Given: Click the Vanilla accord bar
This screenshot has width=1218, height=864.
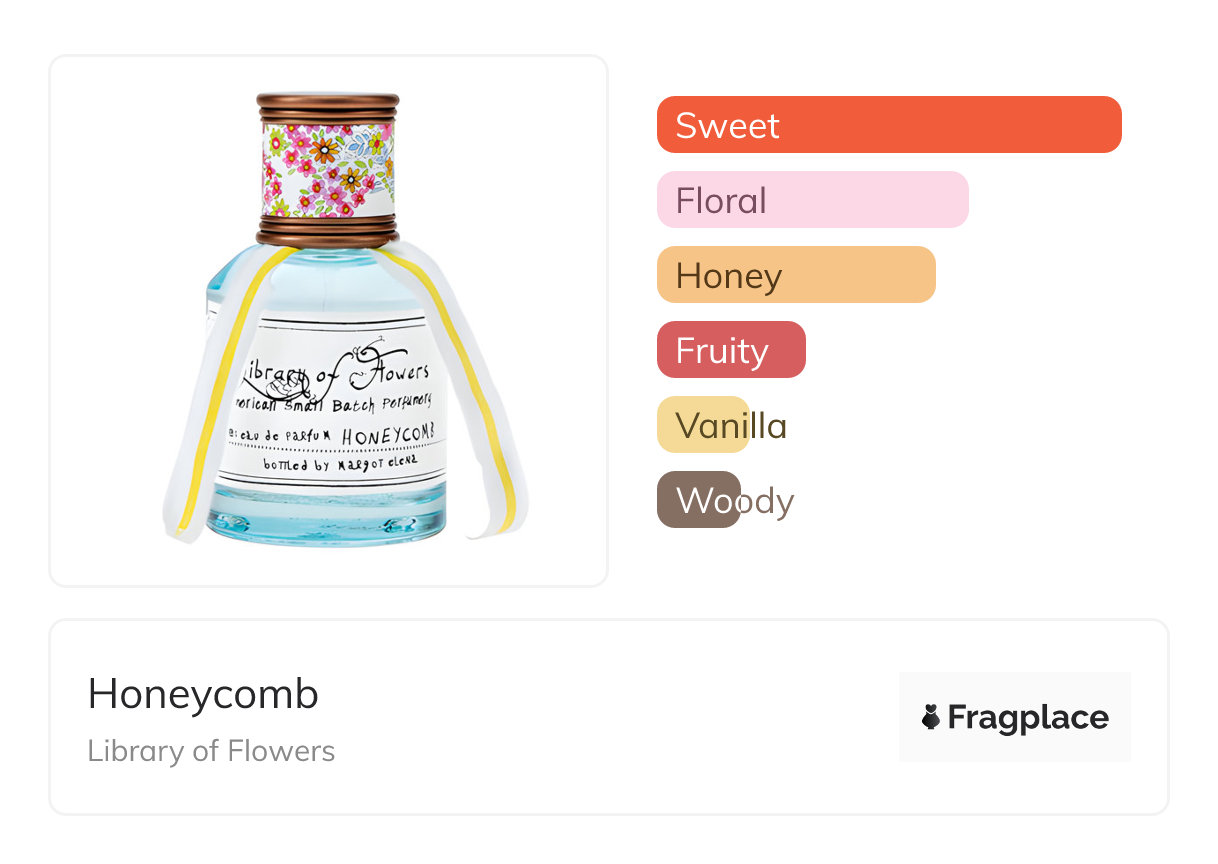Looking at the screenshot, I should [x=703, y=425].
